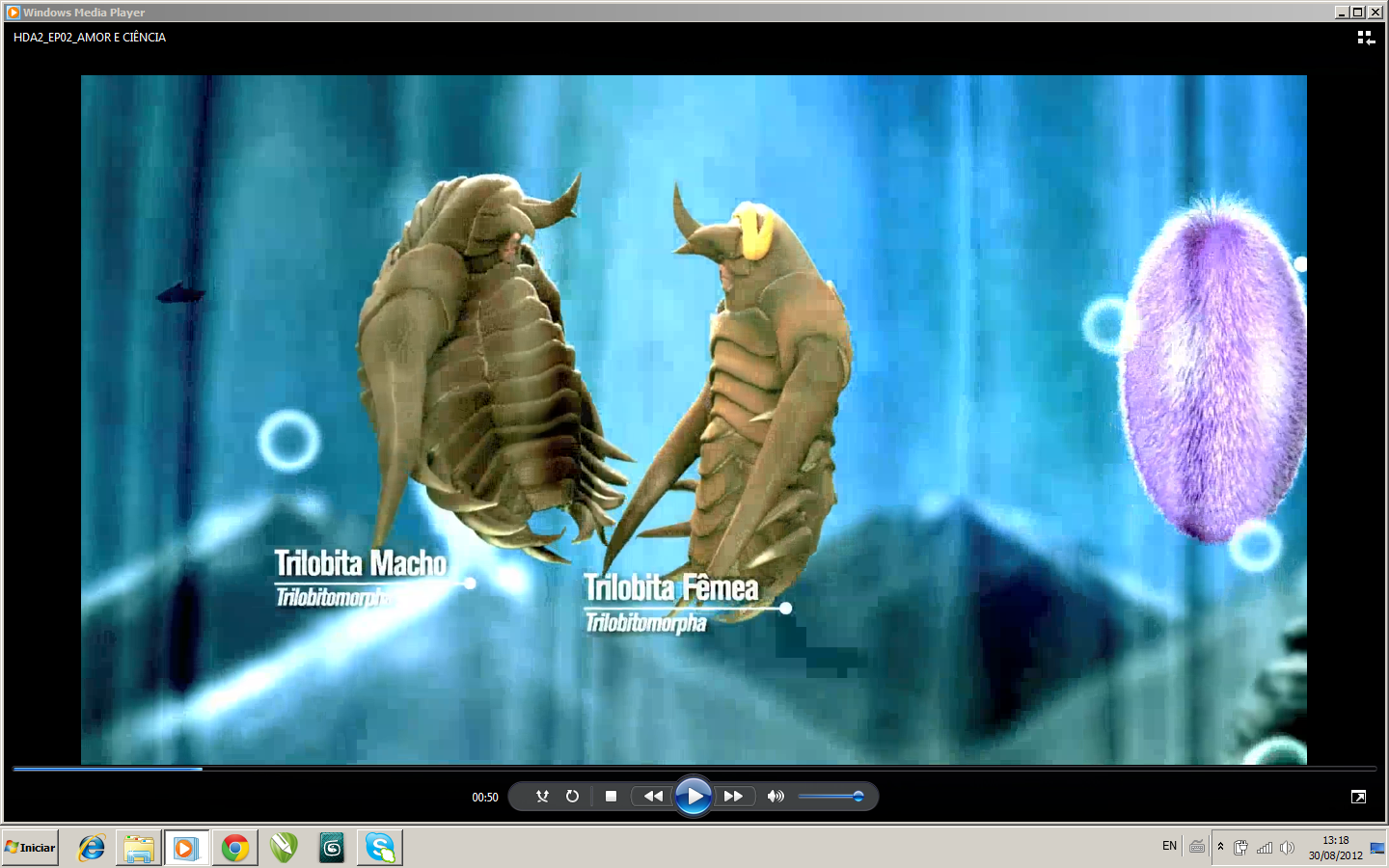Enter full screen mode
Viewport: 1389px width, 868px height.
(x=1358, y=797)
